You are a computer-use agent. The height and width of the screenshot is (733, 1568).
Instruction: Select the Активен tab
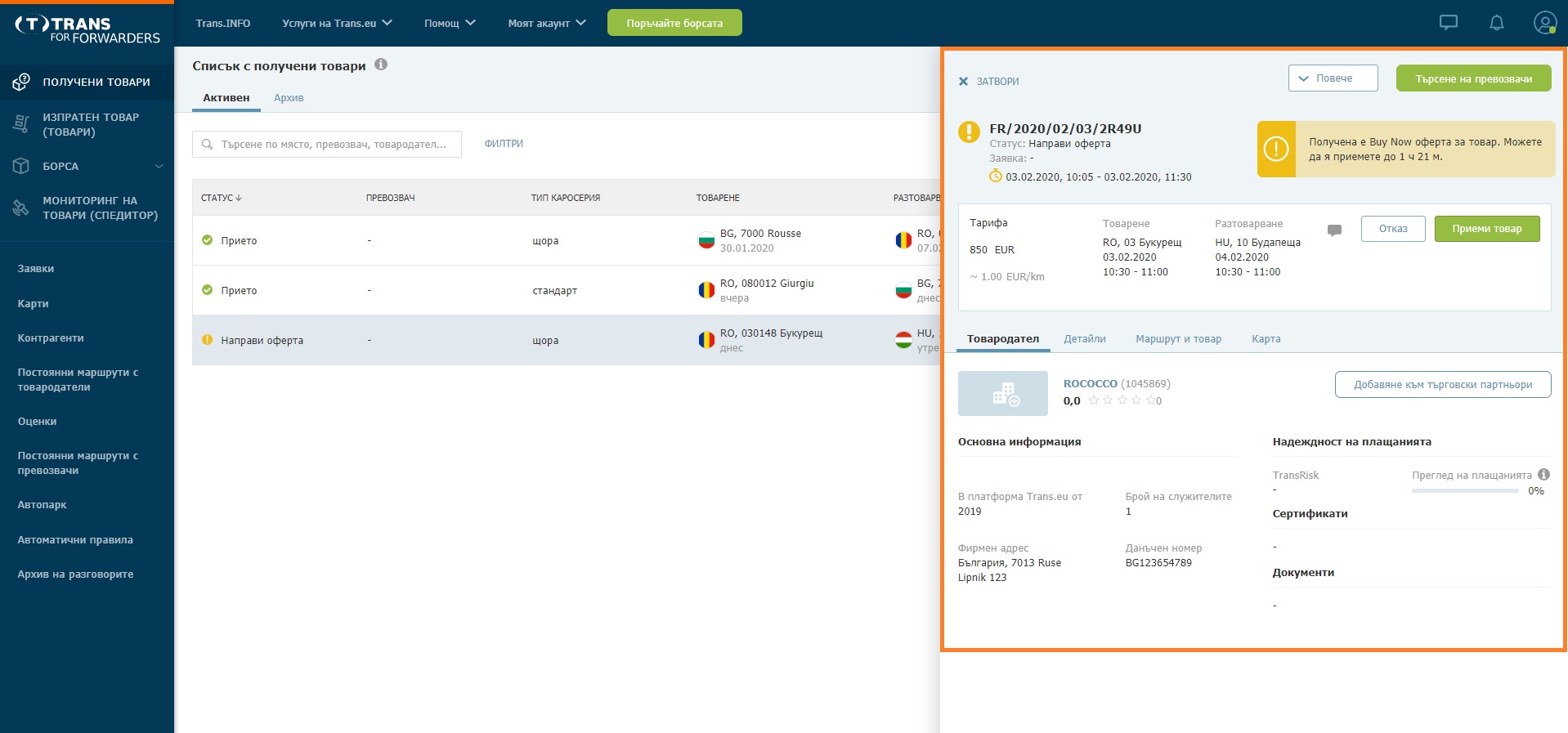(226, 97)
